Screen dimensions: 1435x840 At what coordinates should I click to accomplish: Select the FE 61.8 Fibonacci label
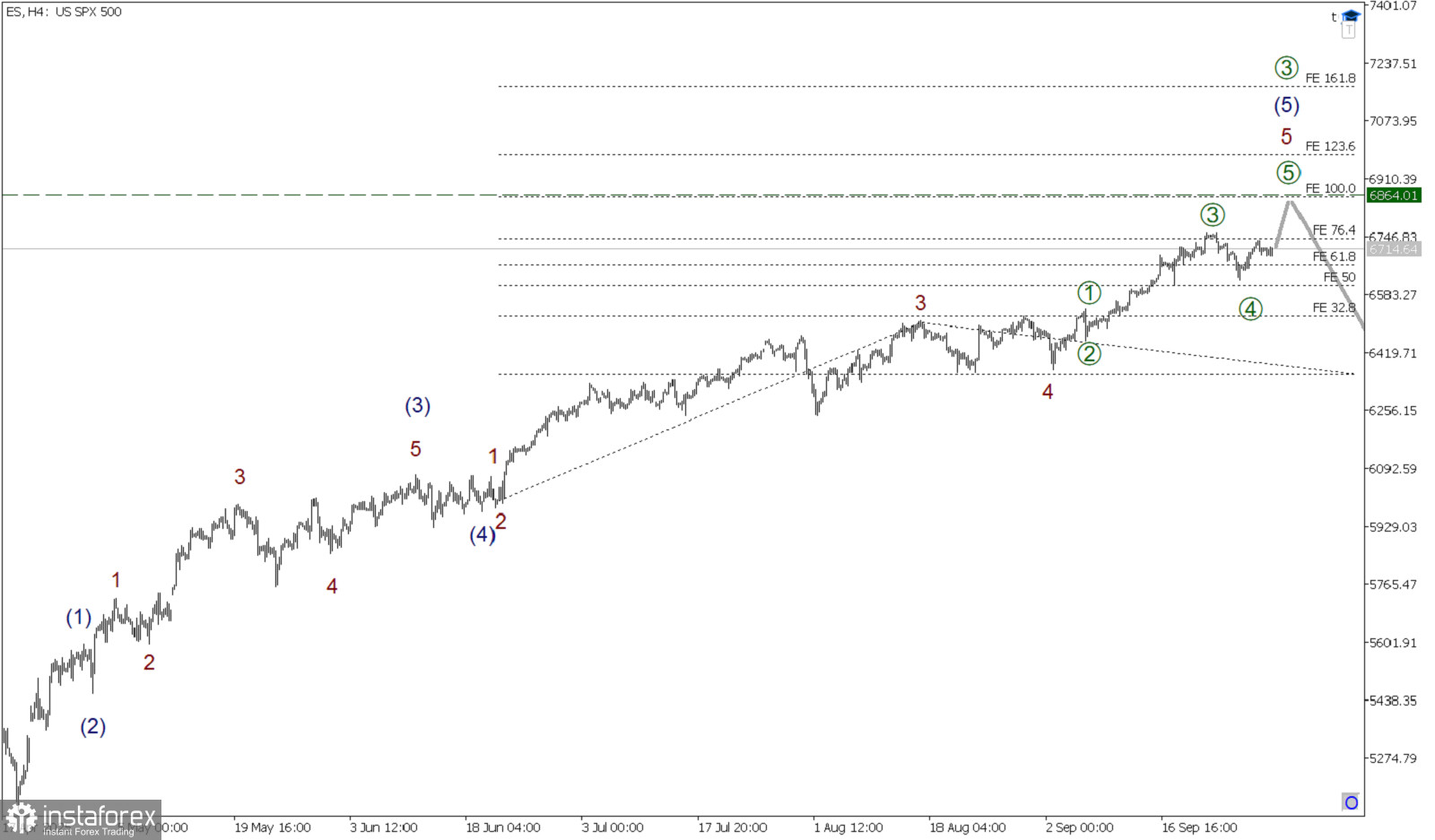pyautogui.click(x=1335, y=257)
